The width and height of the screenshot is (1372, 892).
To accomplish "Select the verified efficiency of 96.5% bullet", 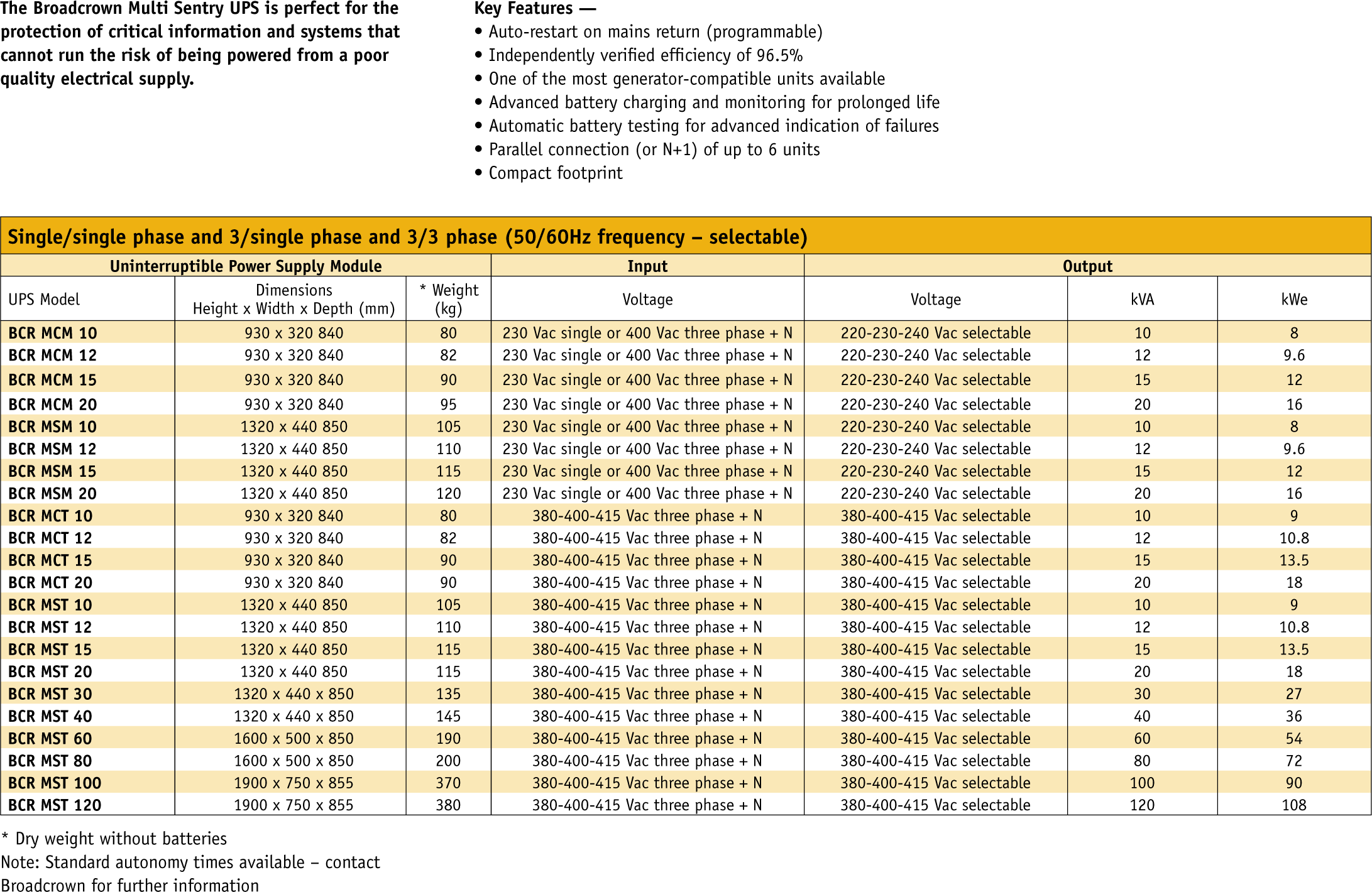I will (639, 55).
